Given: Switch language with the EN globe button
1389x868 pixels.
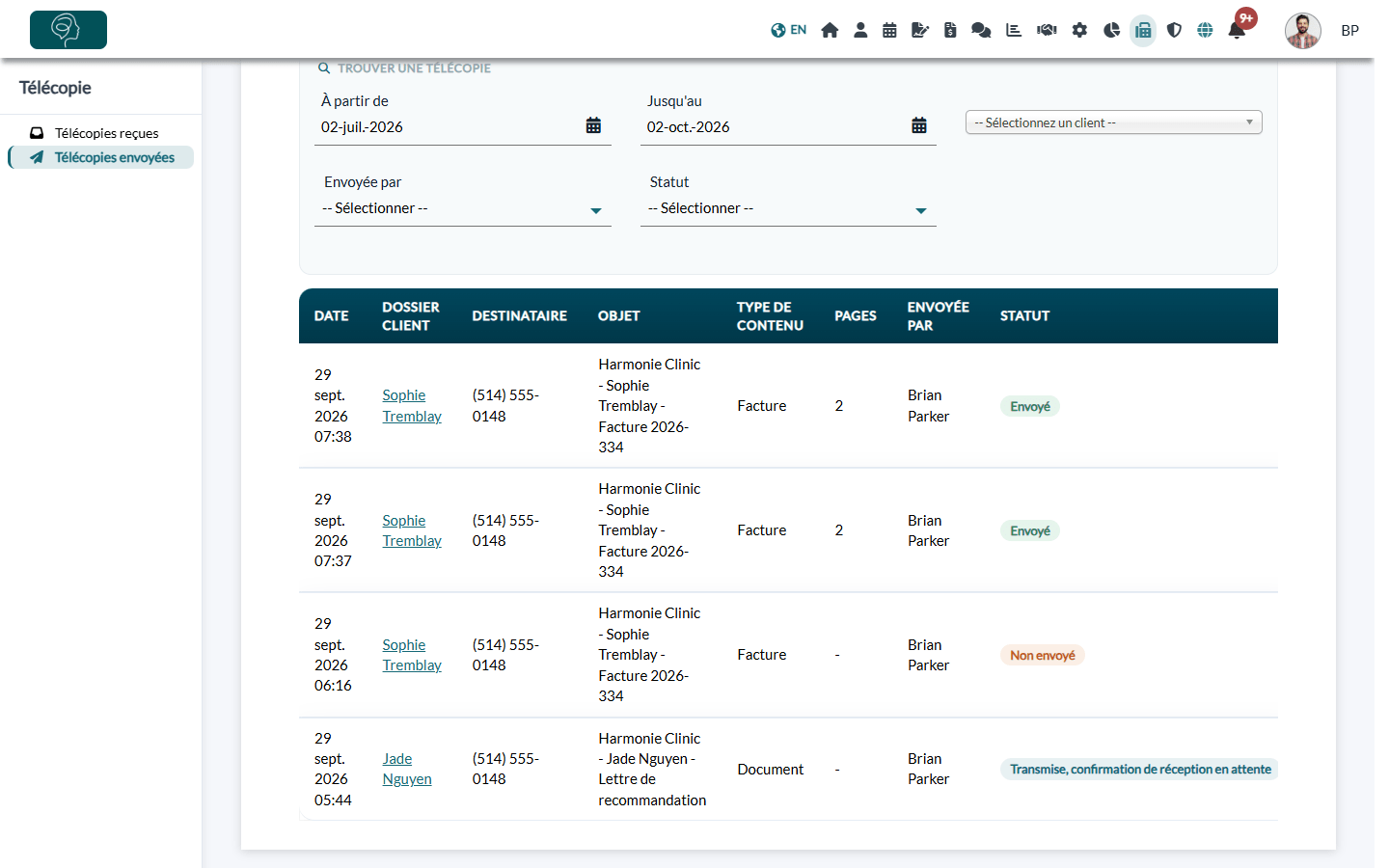Looking at the screenshot, I should point(788,30).
